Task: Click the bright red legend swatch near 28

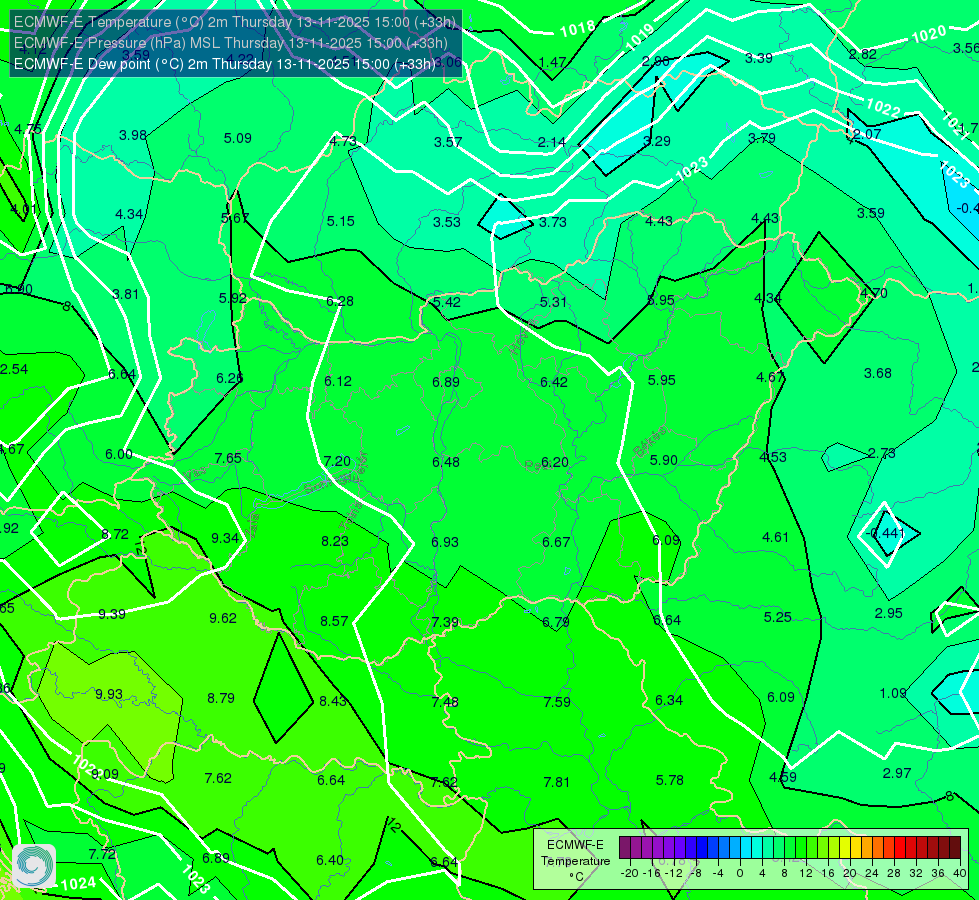Action: (900, 848)
